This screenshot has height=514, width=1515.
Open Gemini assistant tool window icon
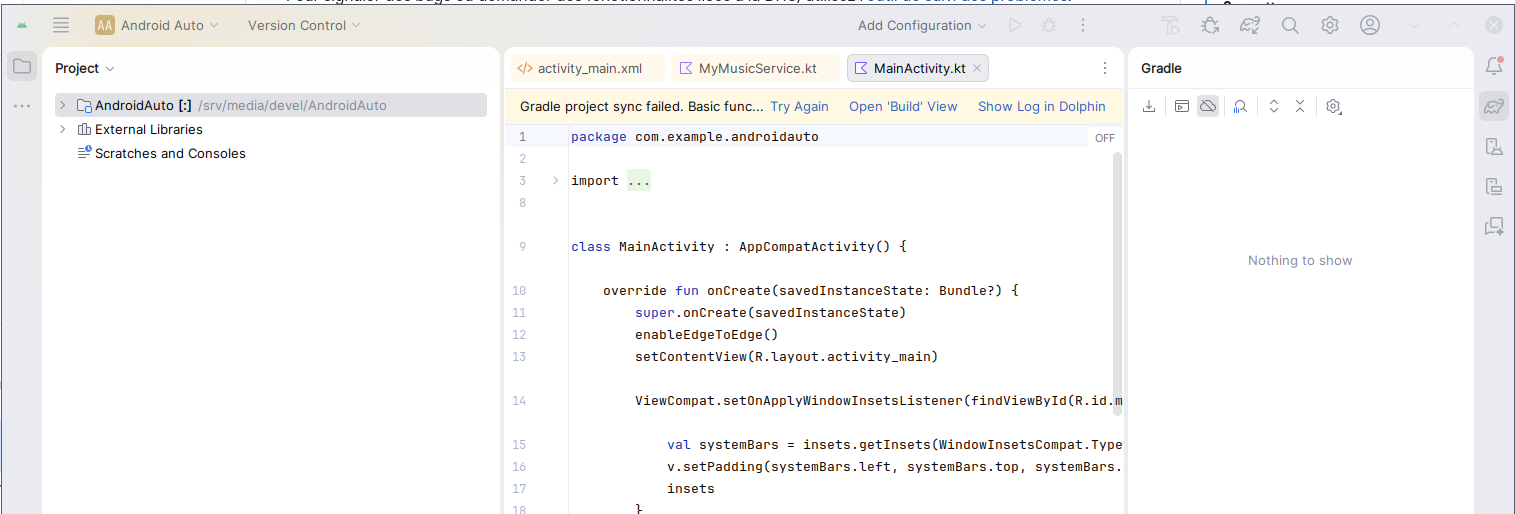tap(1493, 227)
